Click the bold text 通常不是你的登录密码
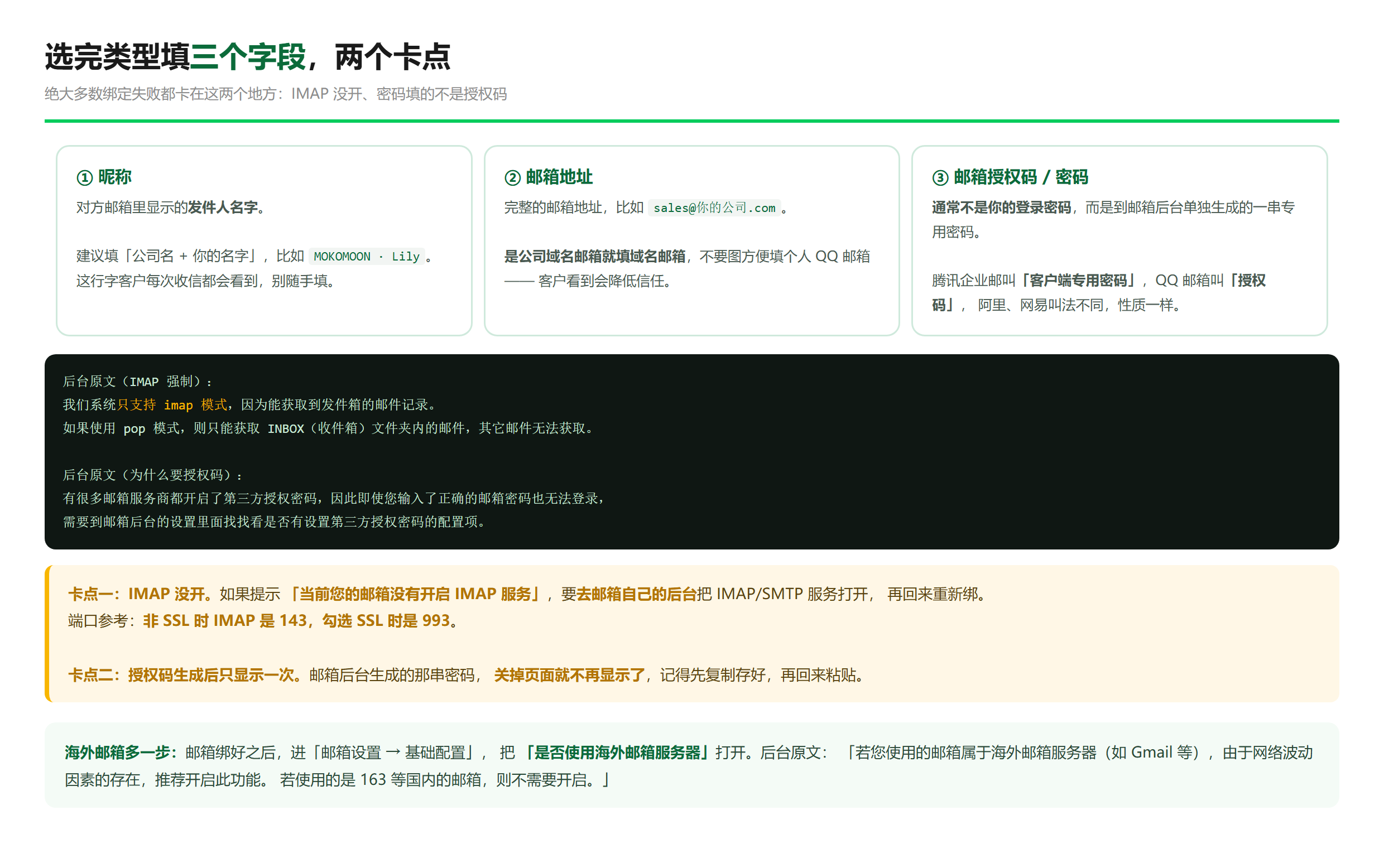Screen dimensions: 1384x868 (x=1001, y=208)
